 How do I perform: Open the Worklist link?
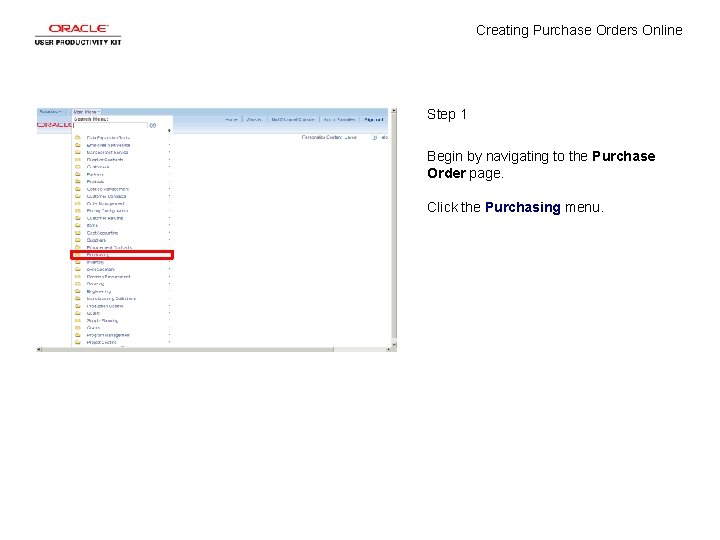pyautogui.click(x=254, y=119)
